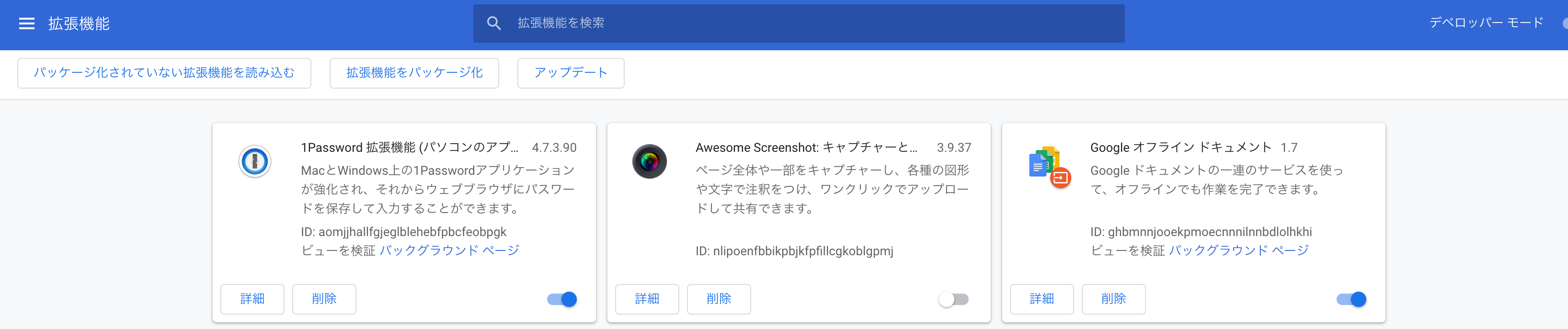The width and height of the screenshot is (1568, 329).
Task: Click パッケージ化されていない拡張機能を読み込む button
Action: [164, 73]
